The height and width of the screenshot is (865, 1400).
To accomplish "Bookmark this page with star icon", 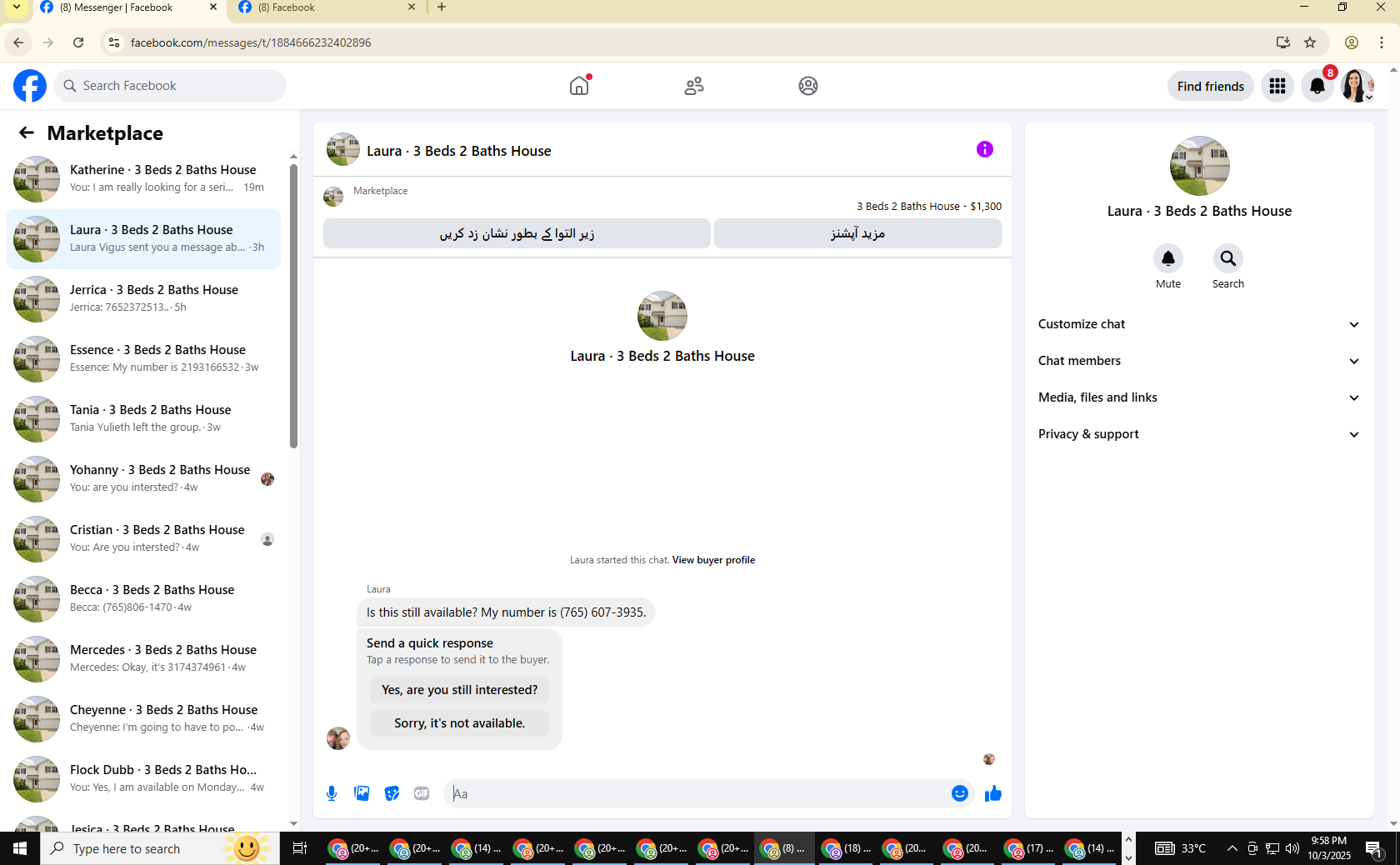I will (x=1310, y=42).
